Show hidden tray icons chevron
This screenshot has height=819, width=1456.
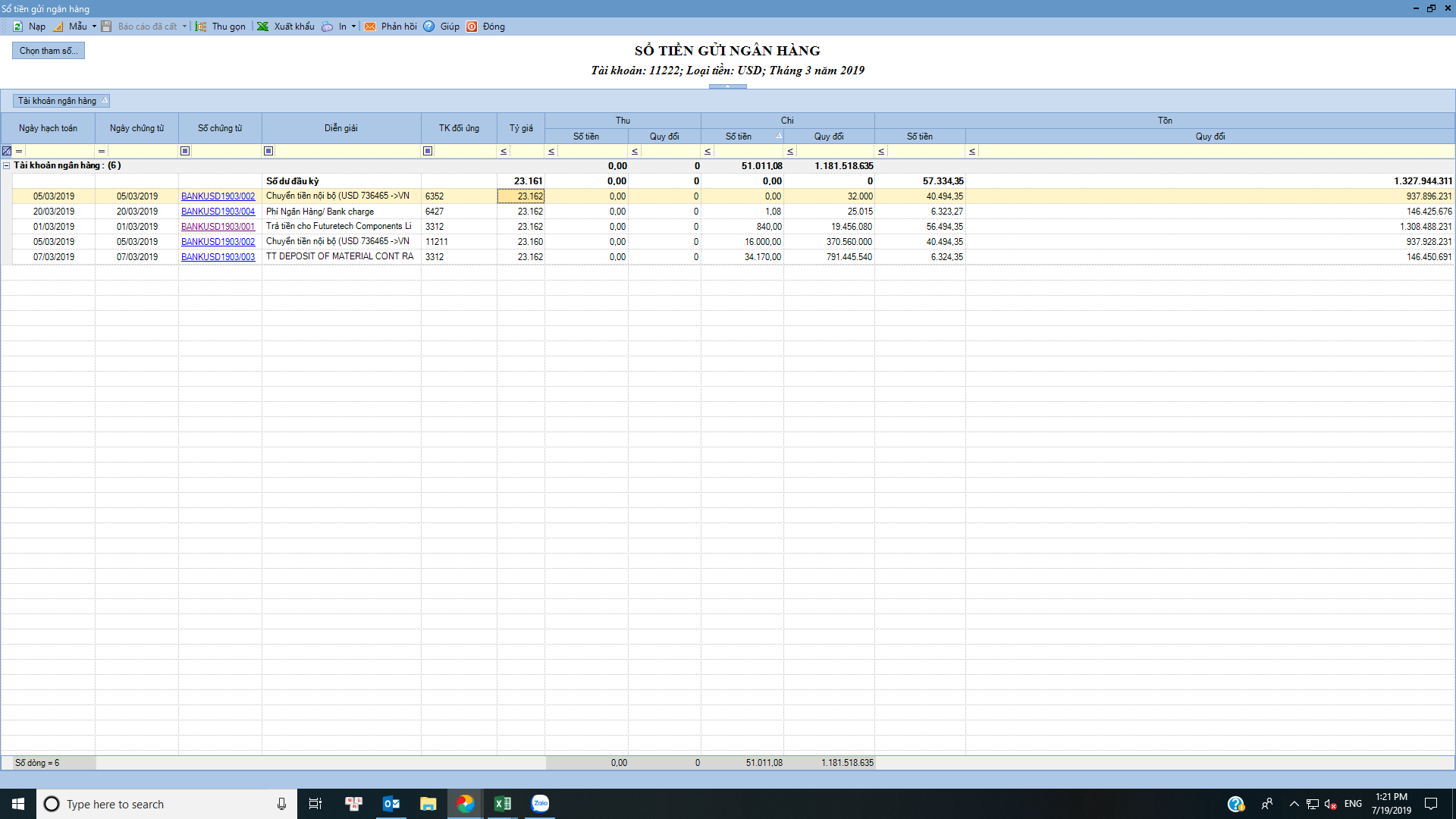1294,804
